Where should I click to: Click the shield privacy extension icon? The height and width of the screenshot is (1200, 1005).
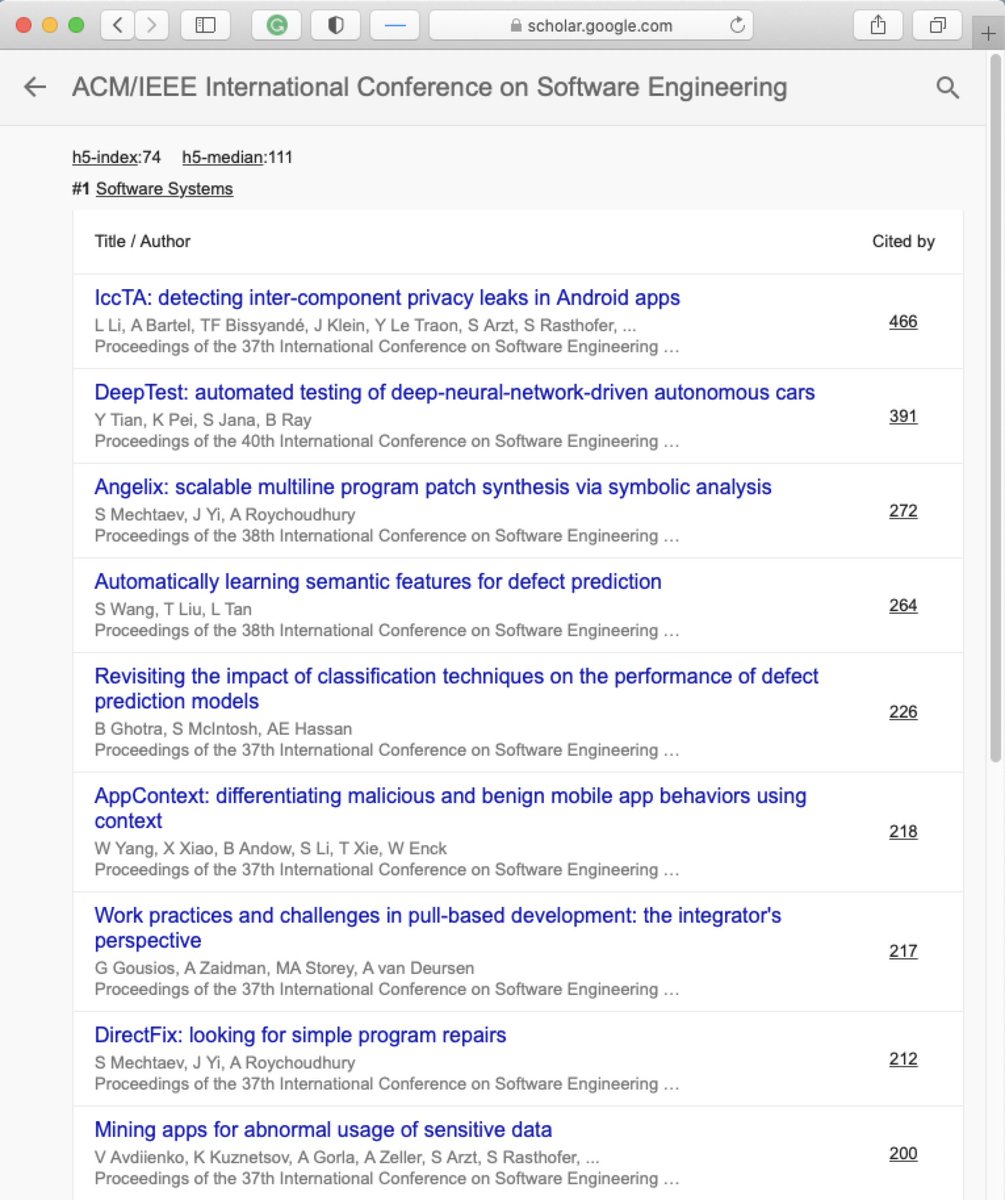(x=336, y=25)
